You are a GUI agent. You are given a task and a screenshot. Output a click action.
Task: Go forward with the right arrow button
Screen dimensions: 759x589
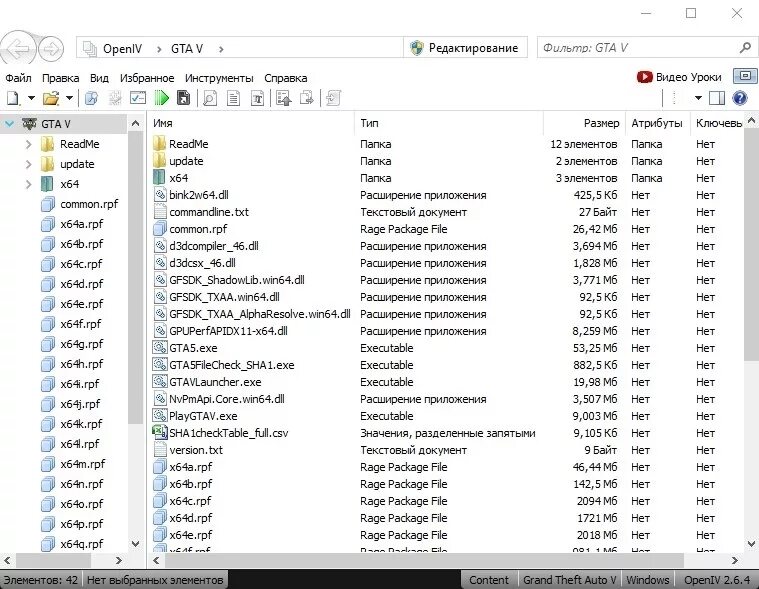[x=51, y=48]
